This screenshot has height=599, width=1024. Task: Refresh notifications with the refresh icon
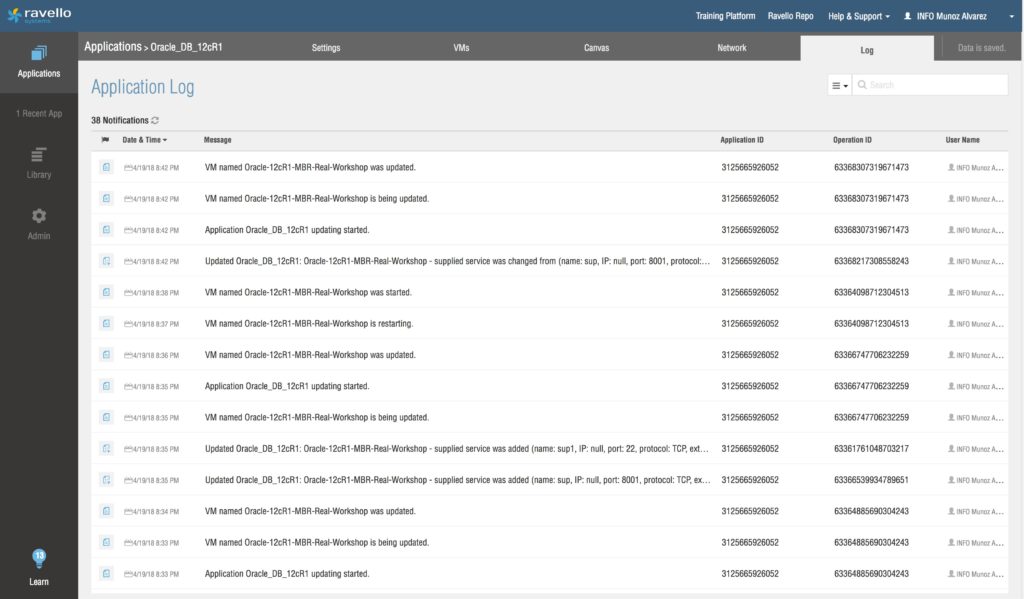point(155,120)
